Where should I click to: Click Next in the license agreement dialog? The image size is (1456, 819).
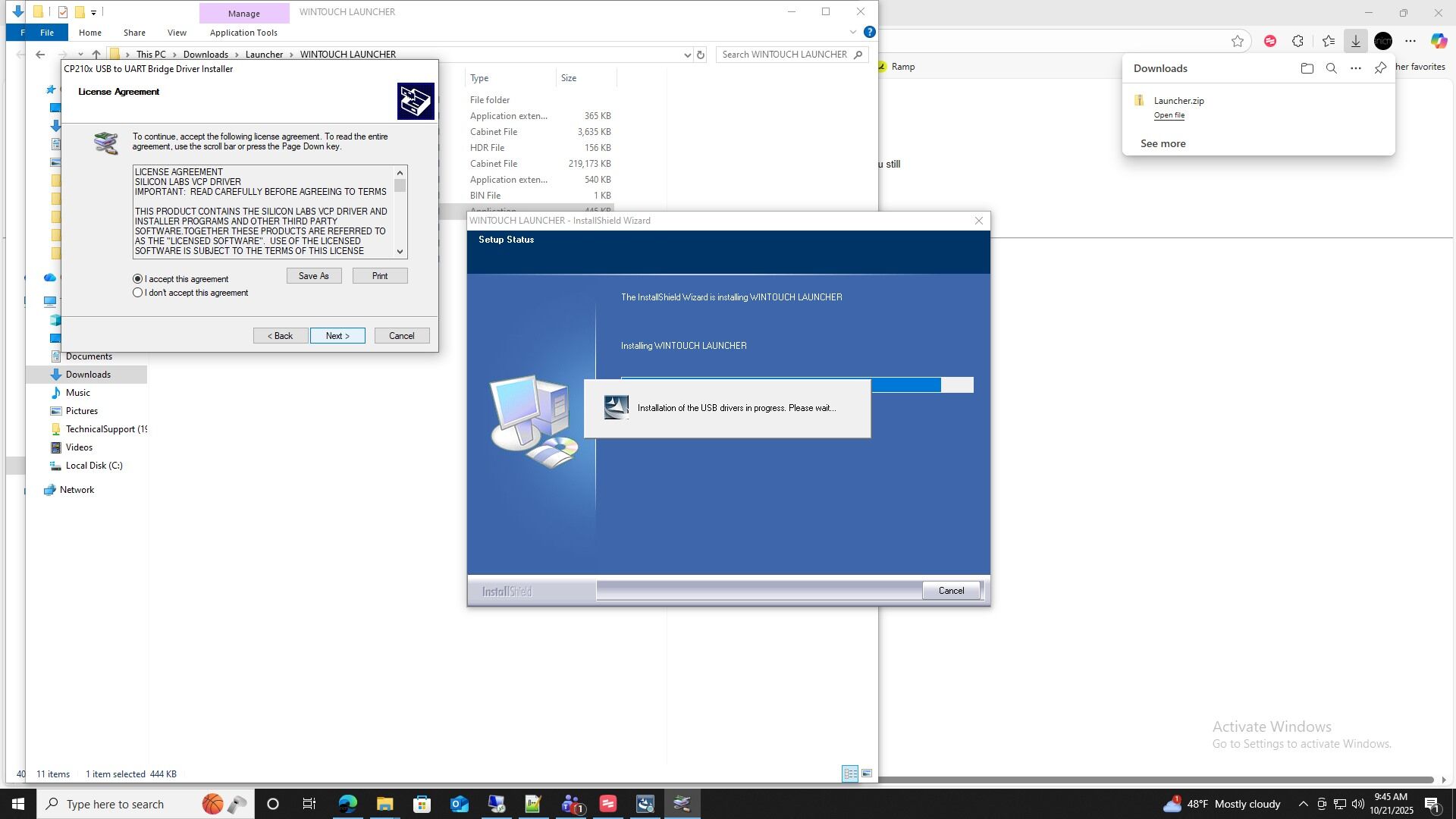tap(337, 336)
